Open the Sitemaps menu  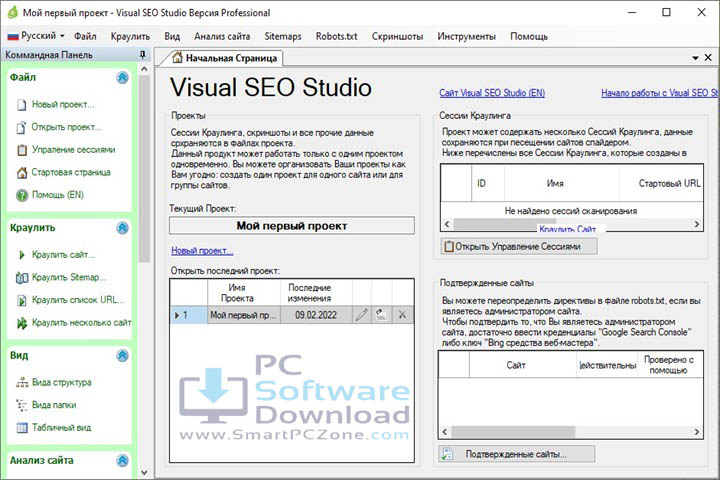[283, 36]
